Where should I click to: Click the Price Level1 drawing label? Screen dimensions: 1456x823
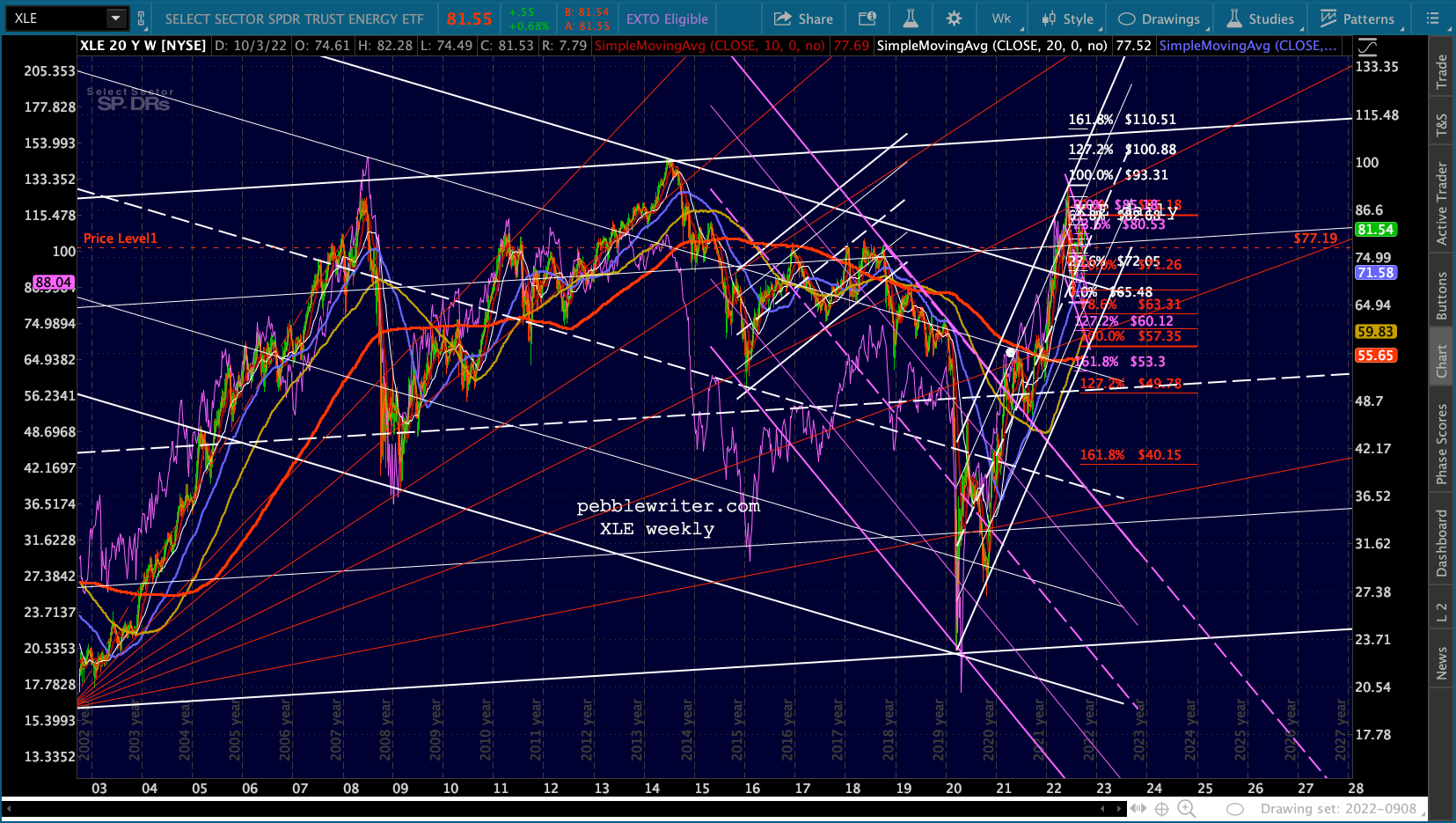point(121,239)
